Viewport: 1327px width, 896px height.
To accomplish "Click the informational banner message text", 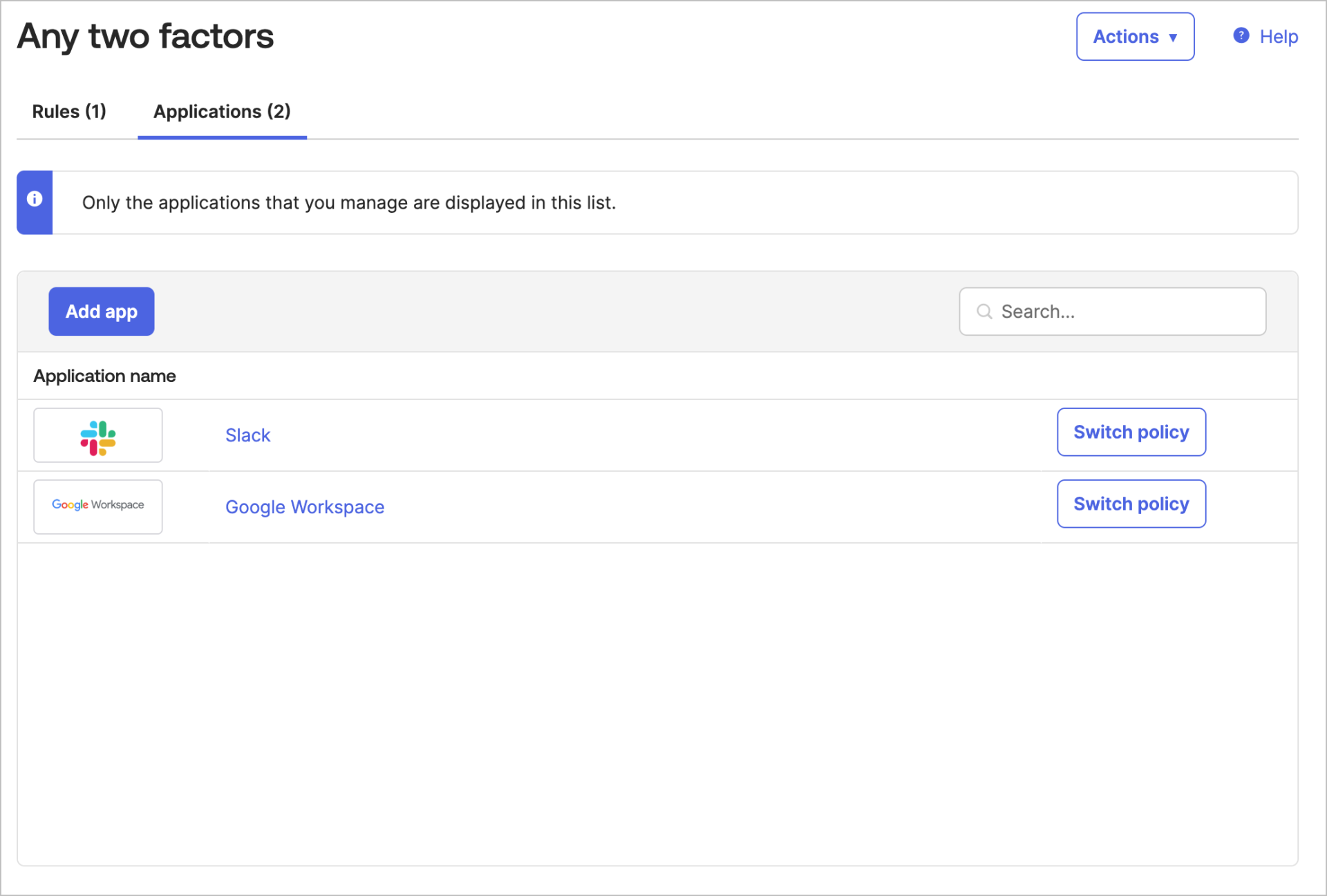I will point(349,202).
